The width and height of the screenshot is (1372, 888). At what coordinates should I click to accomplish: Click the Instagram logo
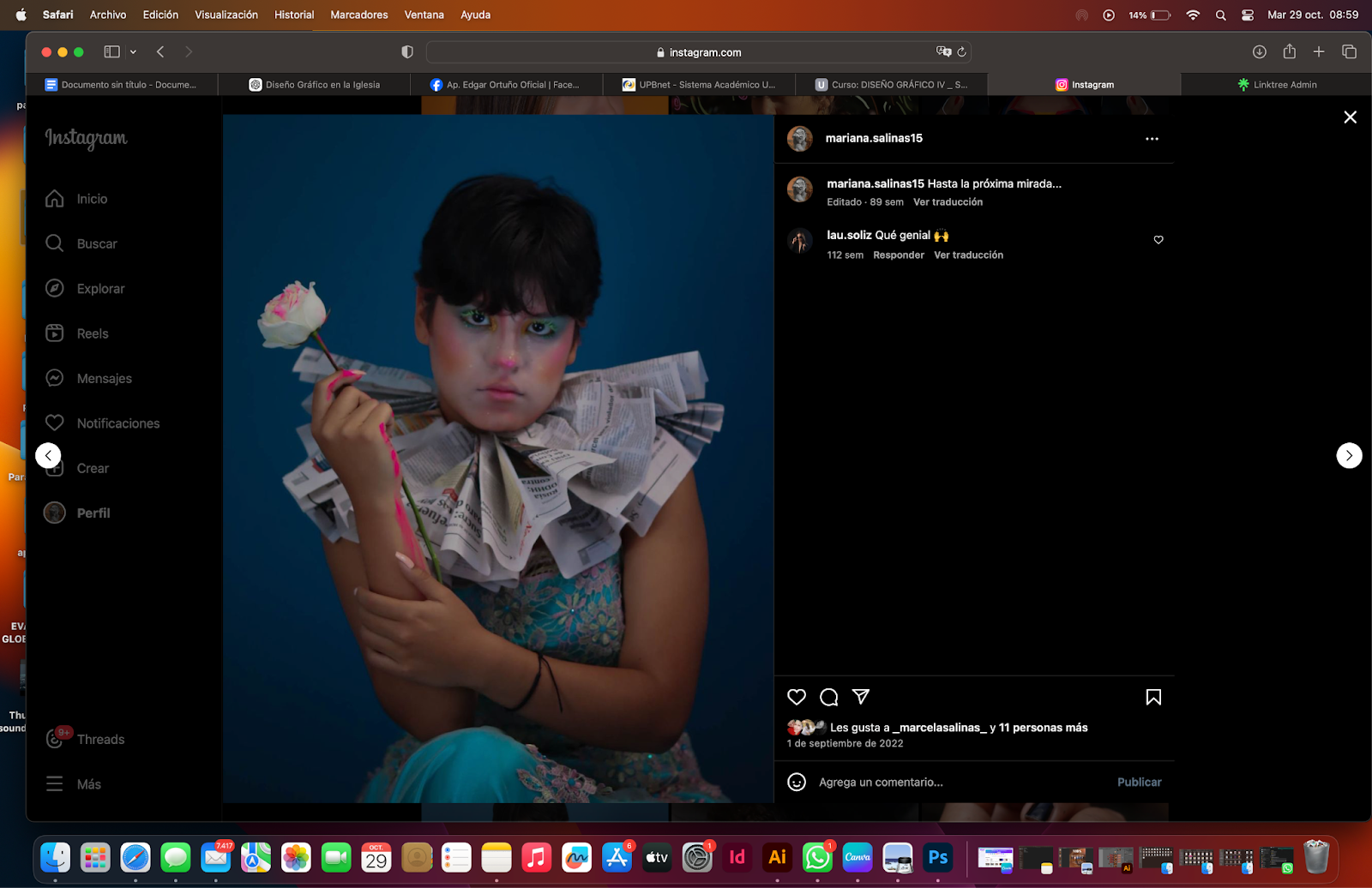[86, 138]
